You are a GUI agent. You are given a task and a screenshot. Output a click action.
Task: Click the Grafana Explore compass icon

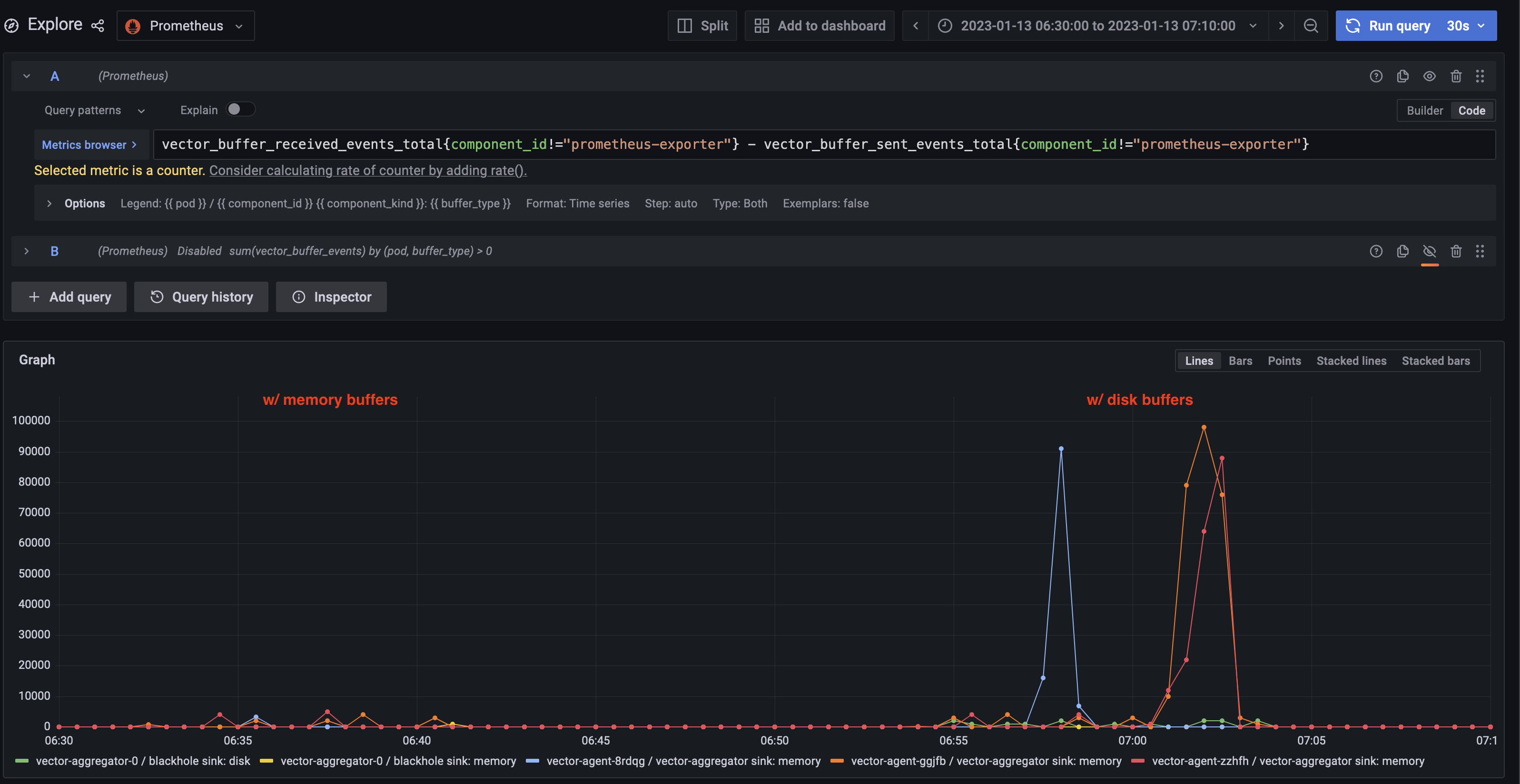pos(12,25)
